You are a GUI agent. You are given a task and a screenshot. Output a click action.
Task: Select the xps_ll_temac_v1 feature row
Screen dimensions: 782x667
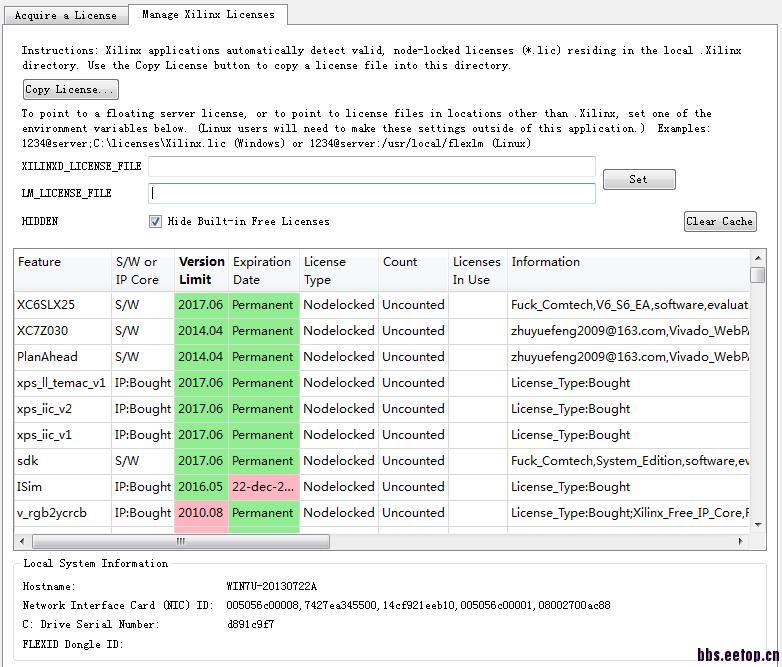click(x=382, y=383)
